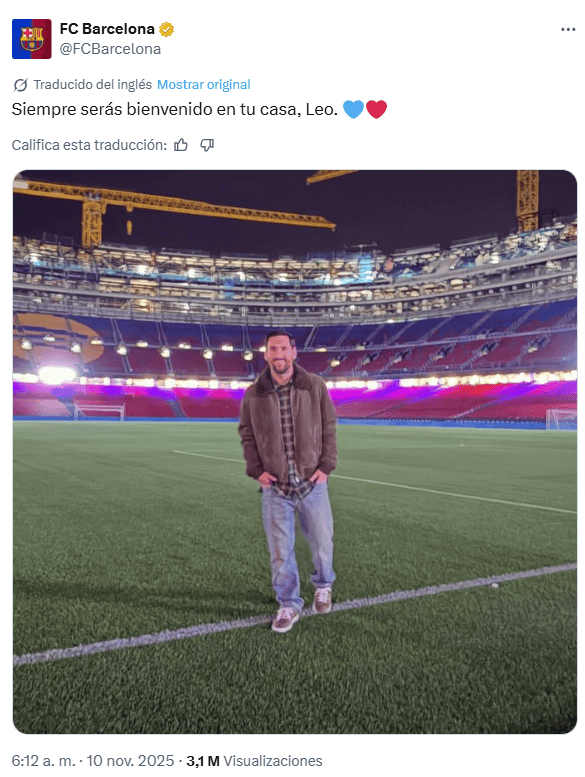Open the FC Barcelona display name link
The height and width of the screenshot is (777, 585).
(x=107, y=29)
